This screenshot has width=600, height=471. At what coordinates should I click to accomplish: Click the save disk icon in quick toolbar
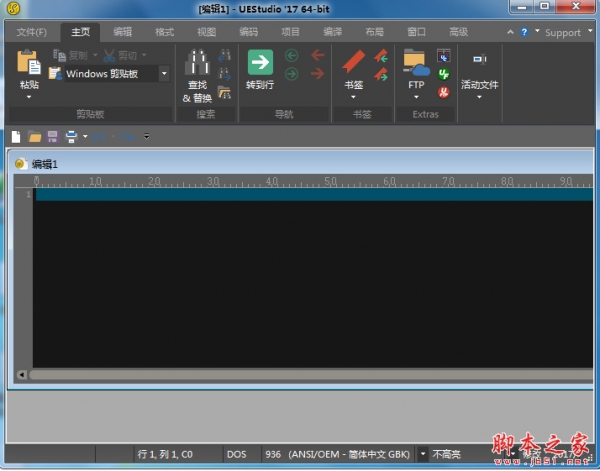coord(52,136)
